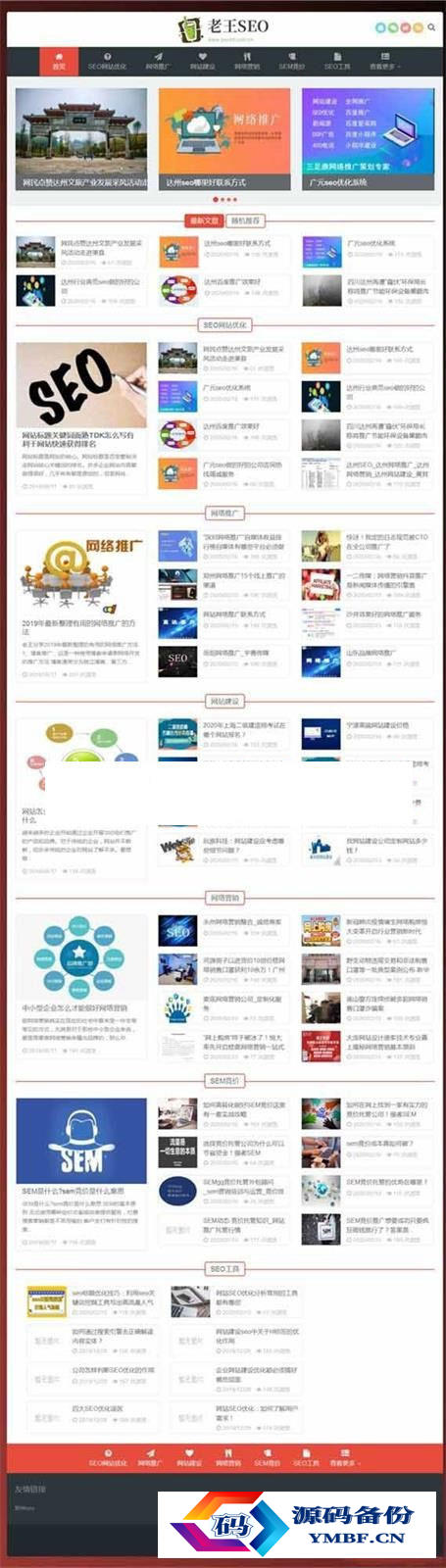Click the 网络推广 section heading link
Viewport: 446px width, 1568px height.
(223, 513)
